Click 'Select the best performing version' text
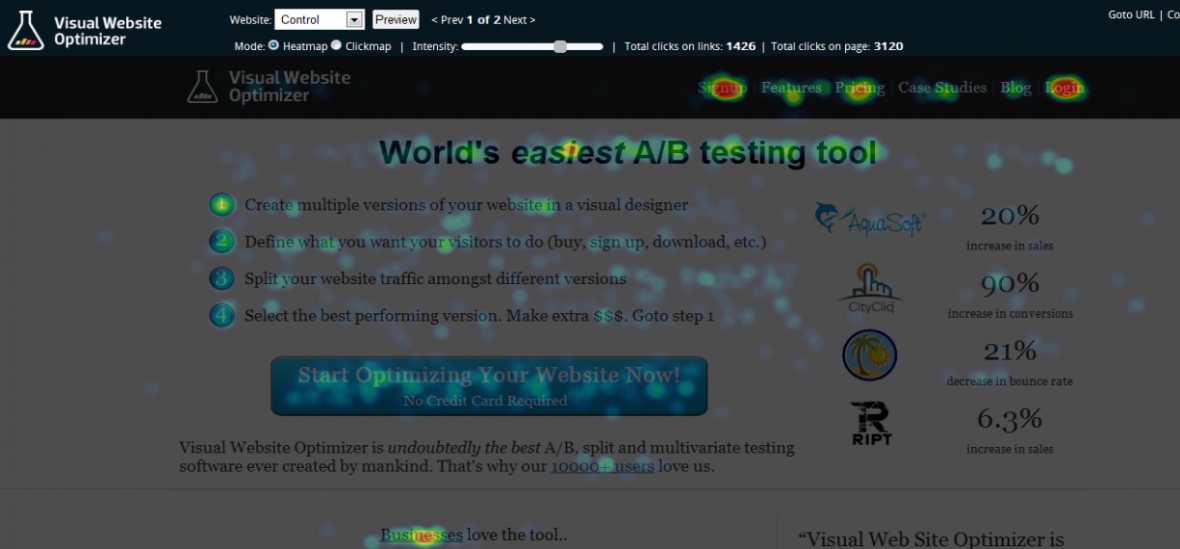The image size is (1180, 549). [x=479, y=316]
